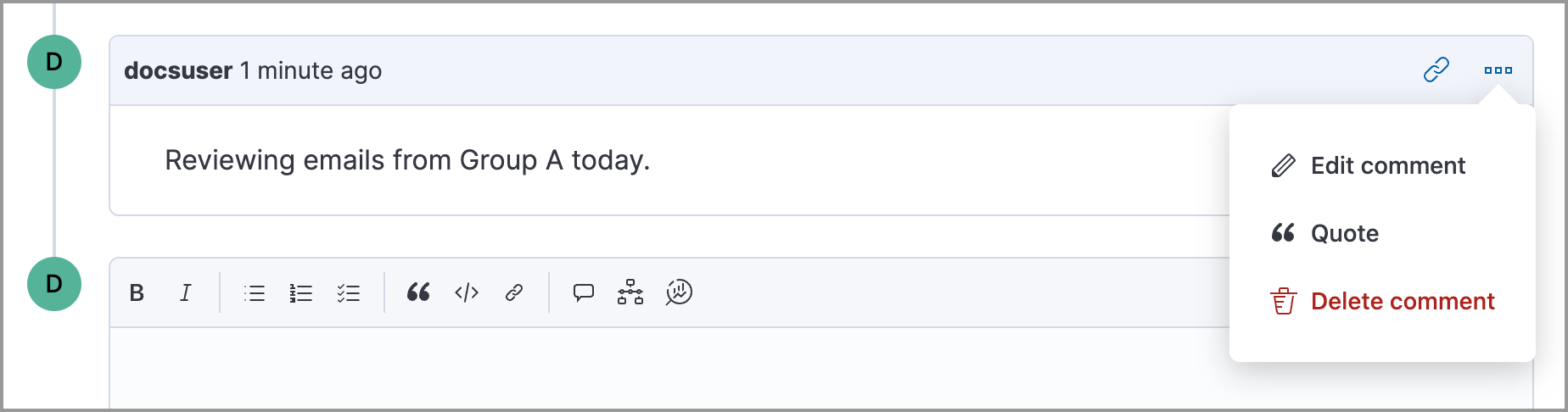Click the blockquote icon in editor toolbar
Viewport: 1568px width, 412px height.
click(x=418, y=293)
